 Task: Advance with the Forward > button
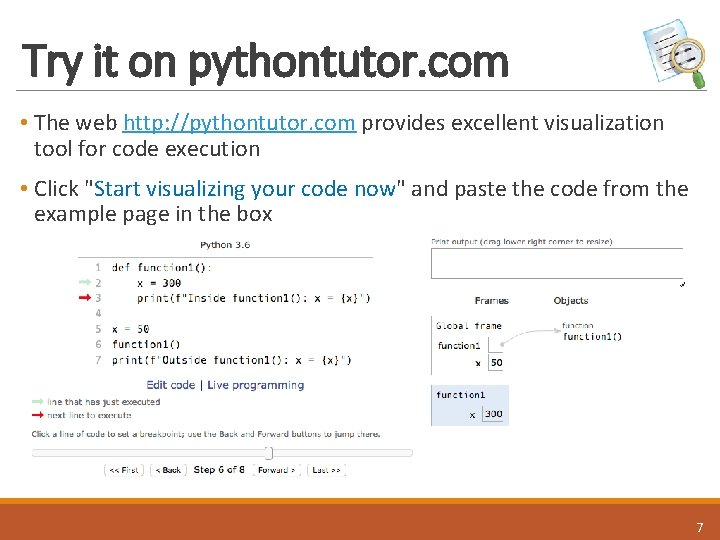coord(276,470)
